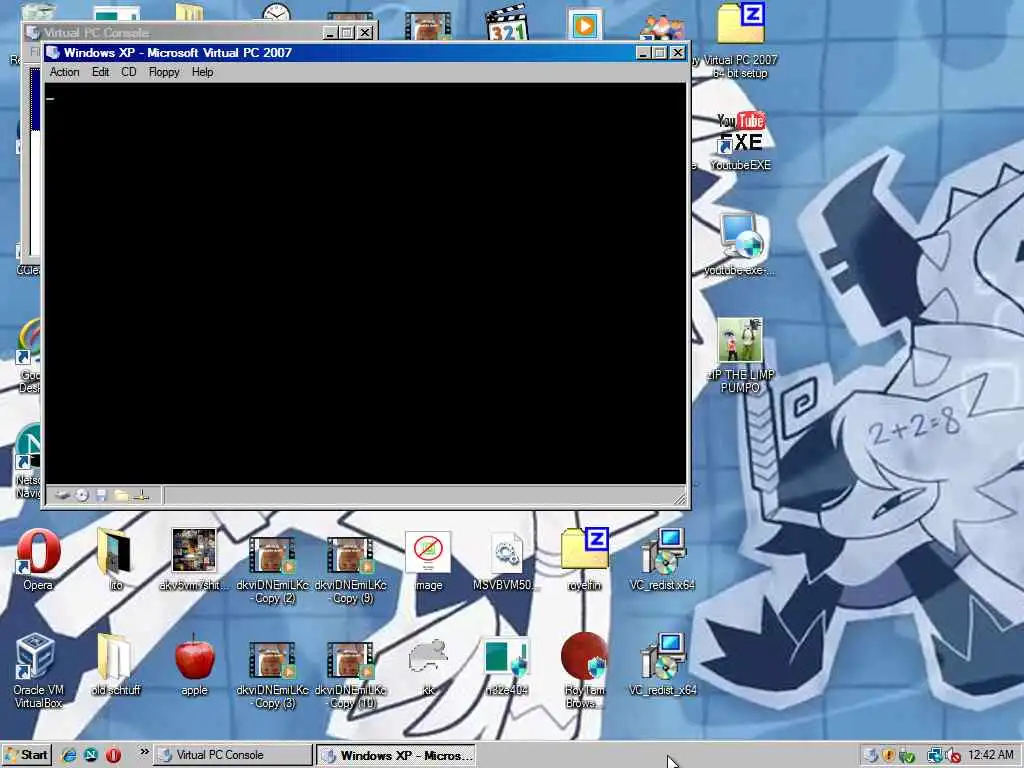Select the VC_redist.x64 installer icon

pos(662,560)
